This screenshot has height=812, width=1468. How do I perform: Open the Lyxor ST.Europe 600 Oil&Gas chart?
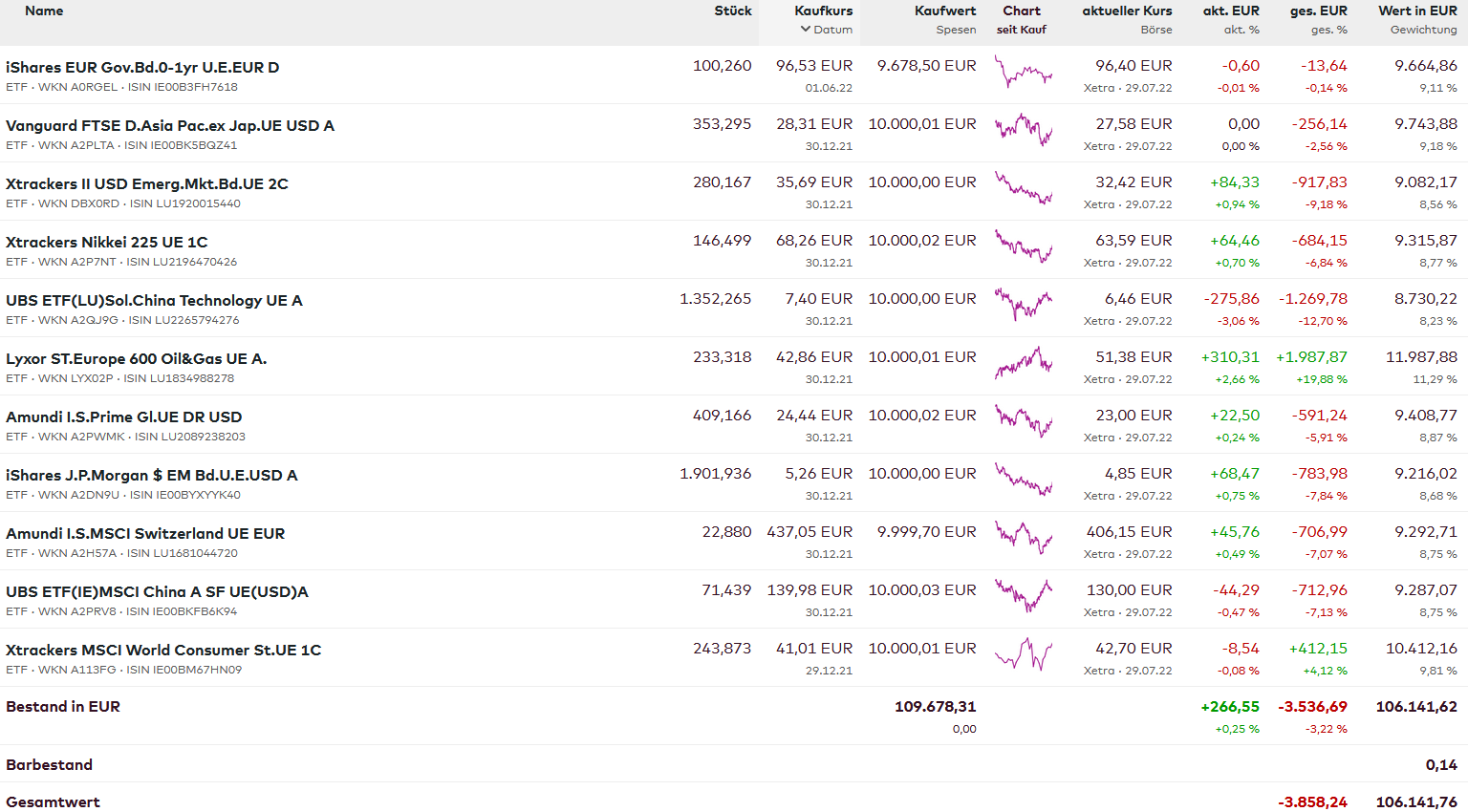pyautogui.click(x=1023, y=364)
